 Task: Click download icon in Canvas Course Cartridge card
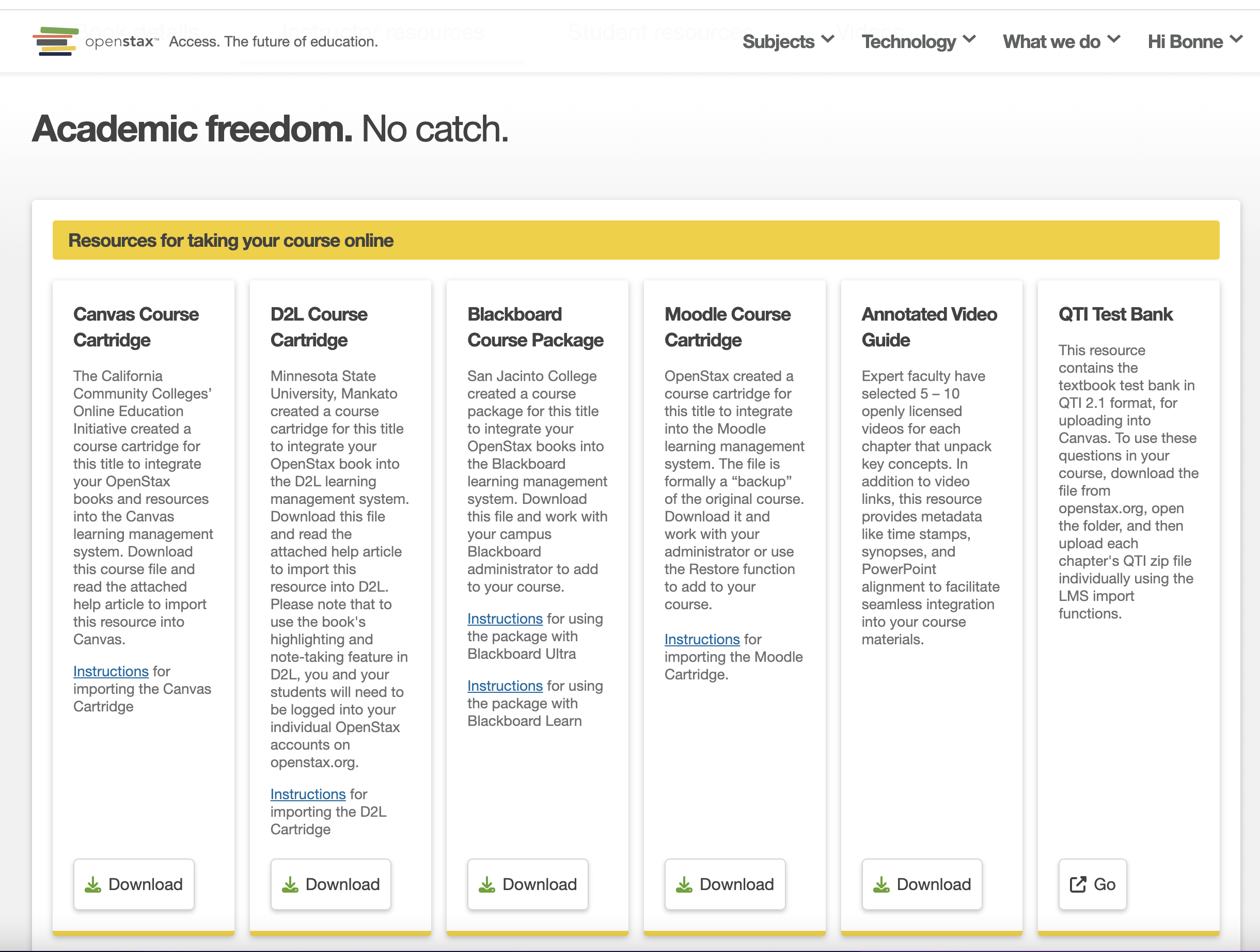(x=93, y=884)
